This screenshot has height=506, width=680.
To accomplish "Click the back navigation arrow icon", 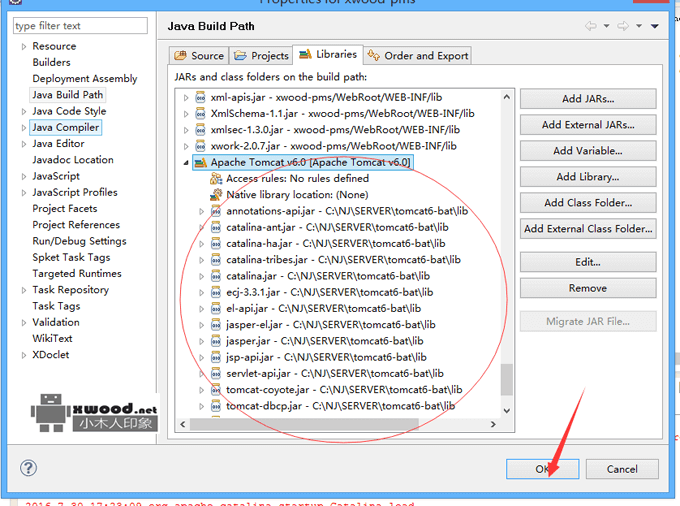I will [x=591, y=26].
